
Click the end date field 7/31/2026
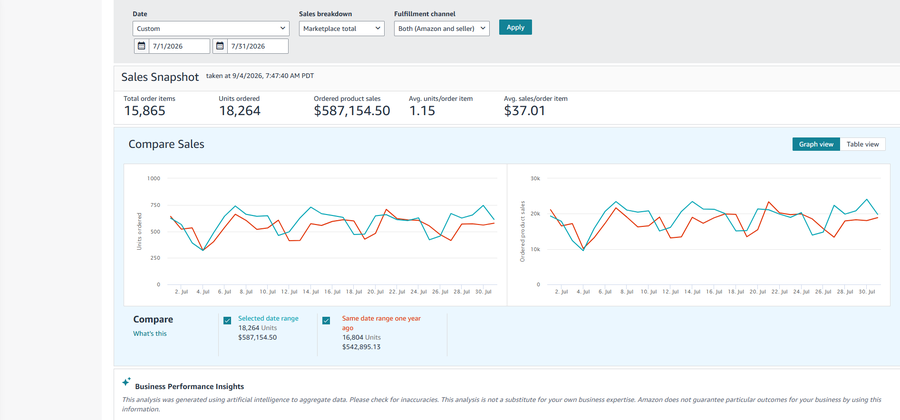258,46
